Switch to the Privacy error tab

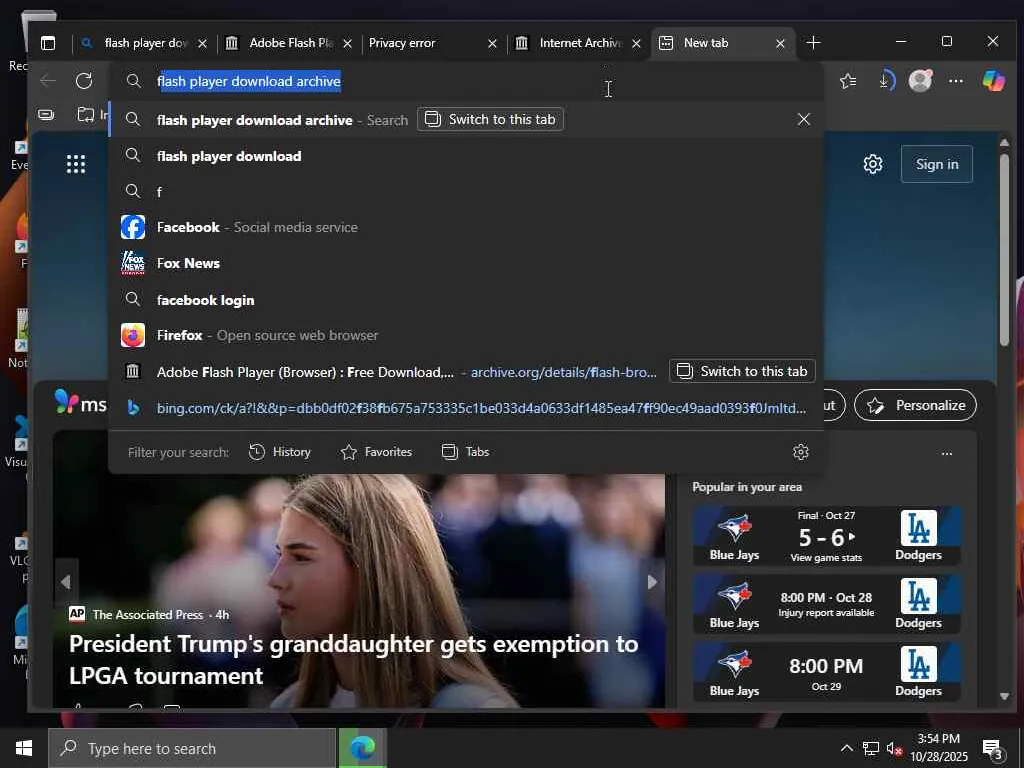coord(434,43)
